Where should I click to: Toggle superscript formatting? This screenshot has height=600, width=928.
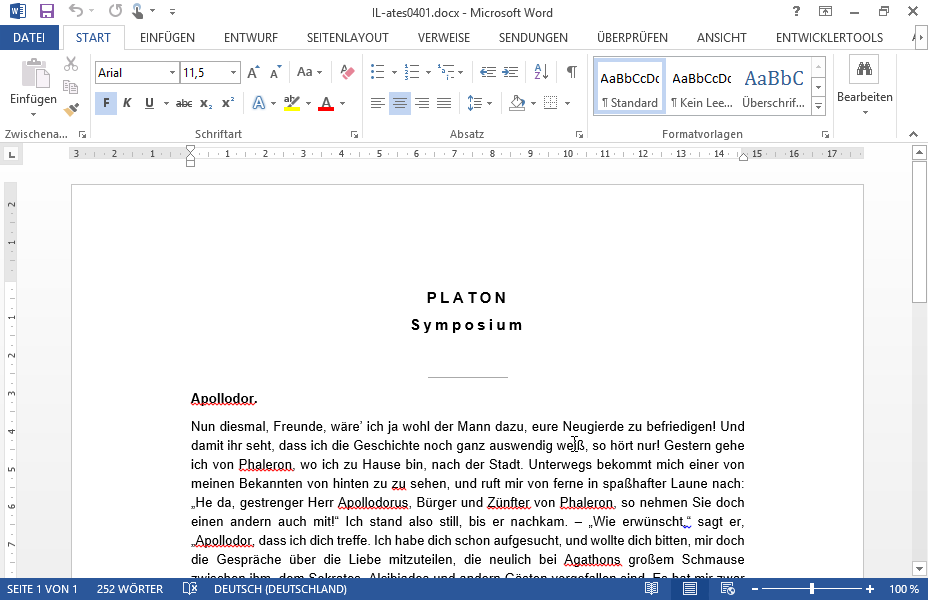pos(228,104)
